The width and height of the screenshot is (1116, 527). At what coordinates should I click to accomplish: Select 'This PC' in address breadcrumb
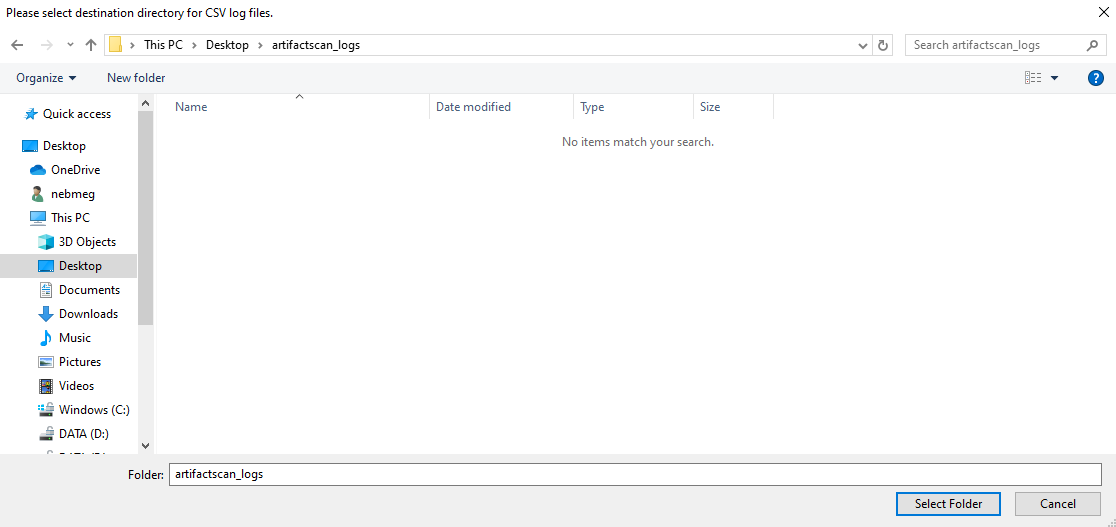(x=163, y=45)
